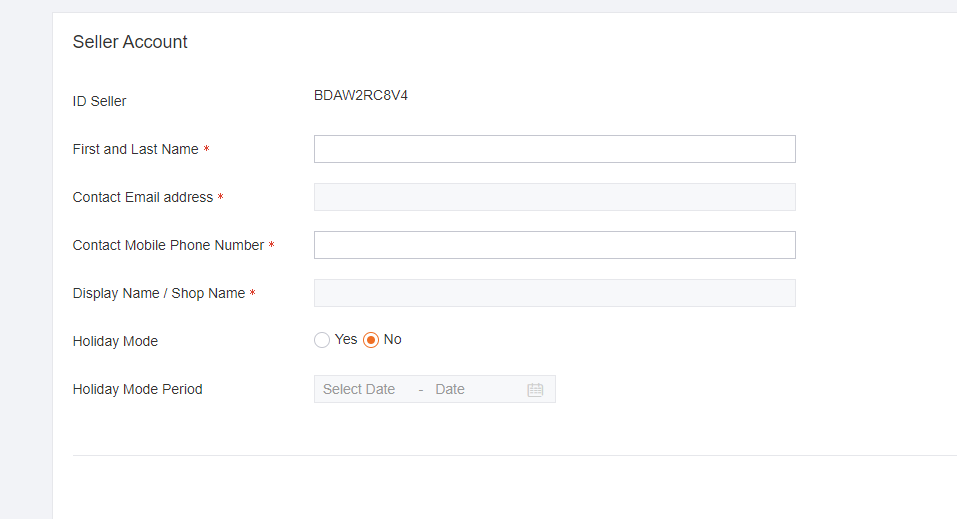Select the No radio button for Holiday Mode

tap(371, 340)
